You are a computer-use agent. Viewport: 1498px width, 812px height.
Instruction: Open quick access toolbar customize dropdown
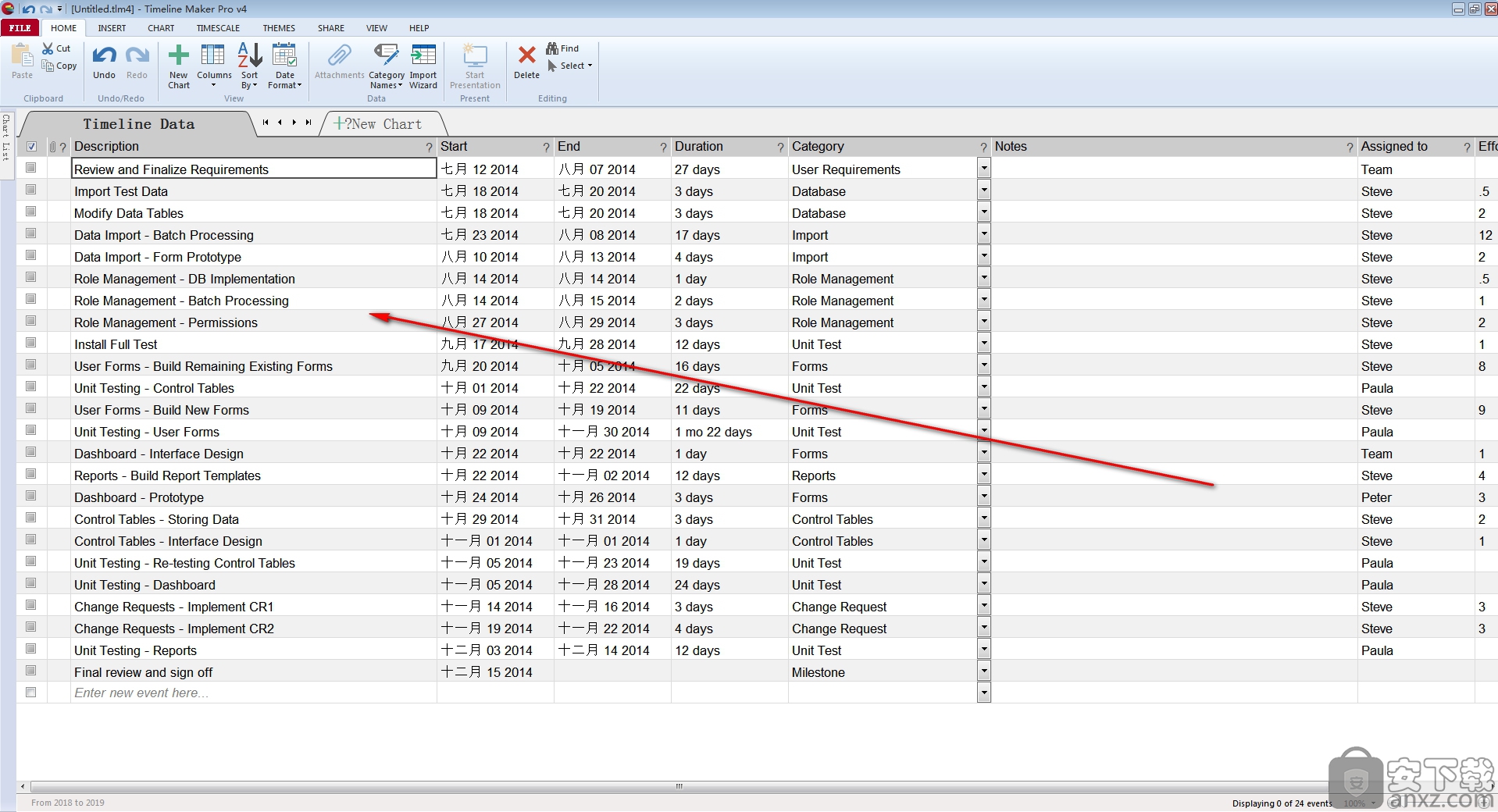59,9
